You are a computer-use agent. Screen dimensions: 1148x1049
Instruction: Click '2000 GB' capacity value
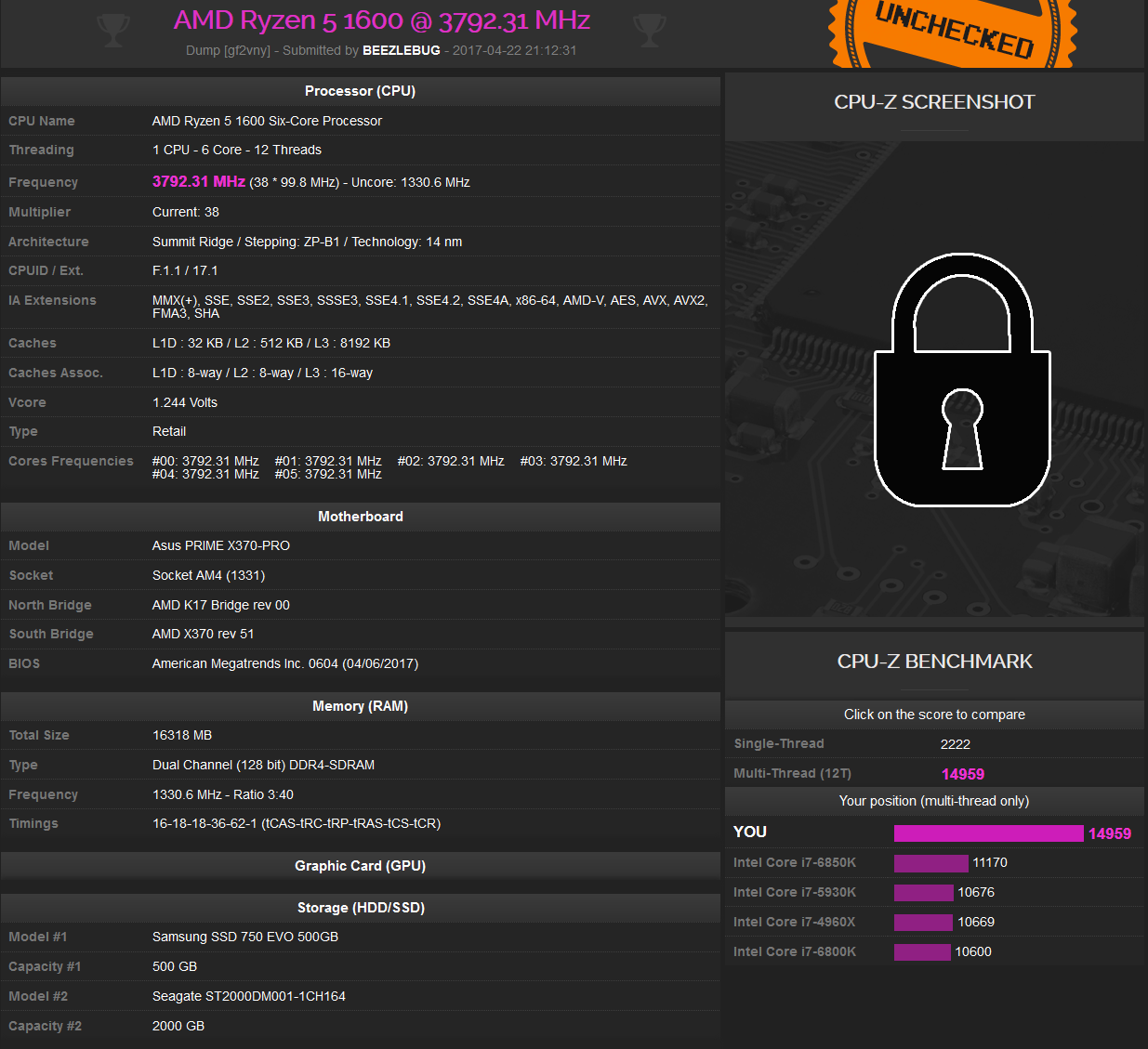point(178,1026)
